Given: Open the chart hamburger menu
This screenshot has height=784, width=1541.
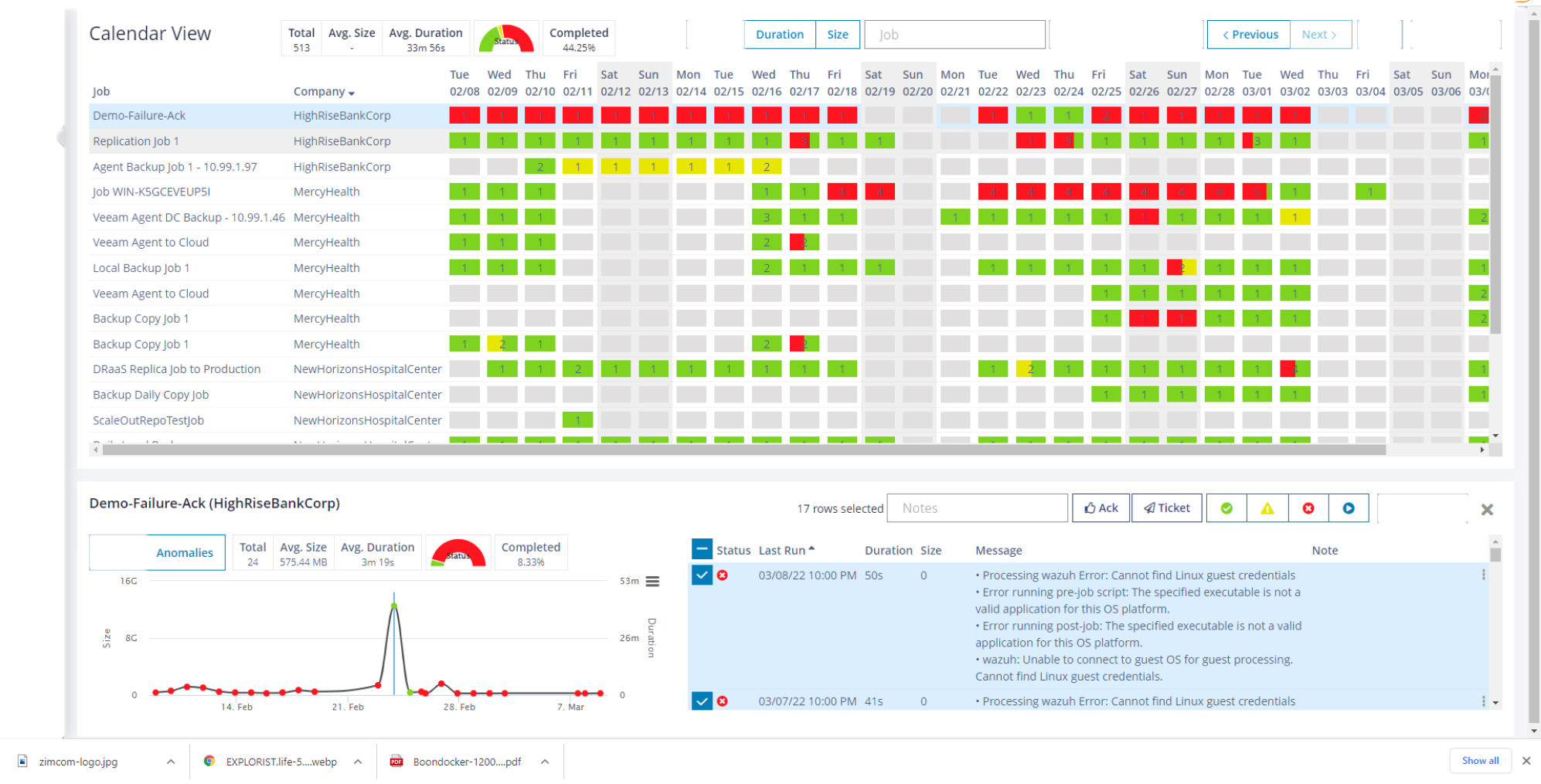Looking at the screenshot, I should pos(653,582).
